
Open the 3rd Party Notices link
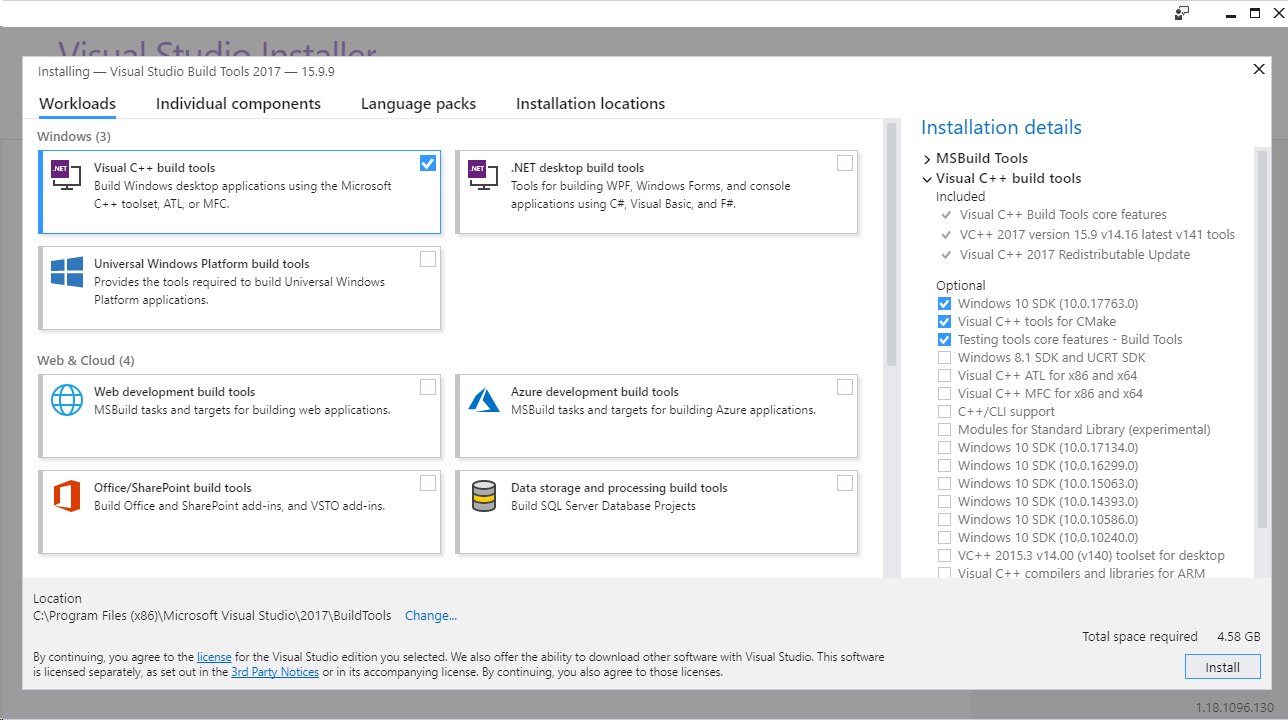tap(275, 672)
